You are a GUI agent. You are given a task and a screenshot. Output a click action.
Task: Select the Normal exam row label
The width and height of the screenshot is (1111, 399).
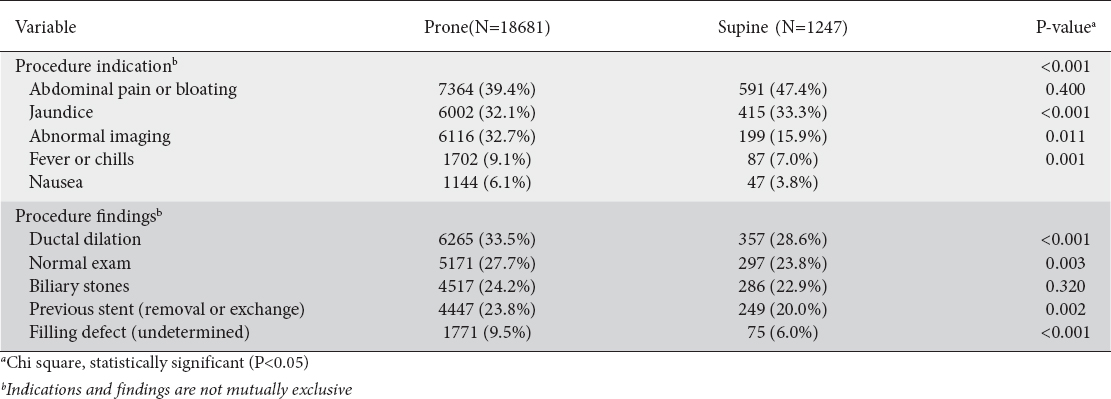(79, 263)
